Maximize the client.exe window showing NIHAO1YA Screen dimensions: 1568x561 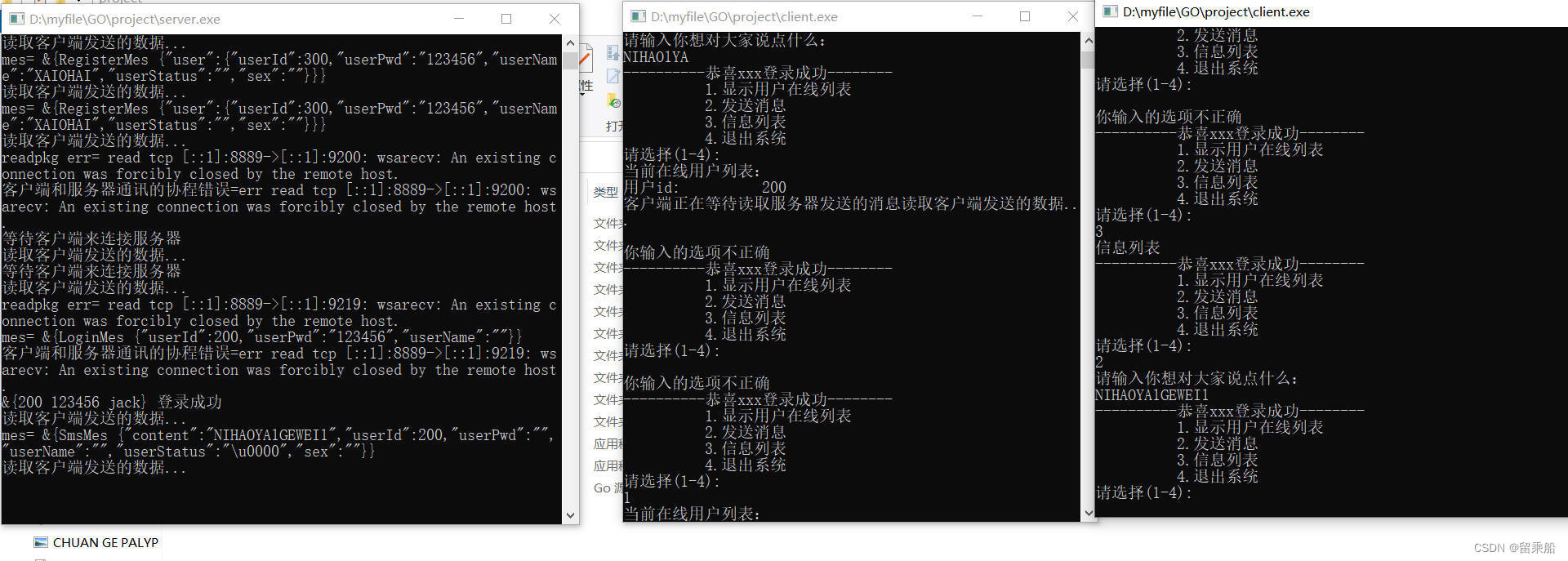1025,16
